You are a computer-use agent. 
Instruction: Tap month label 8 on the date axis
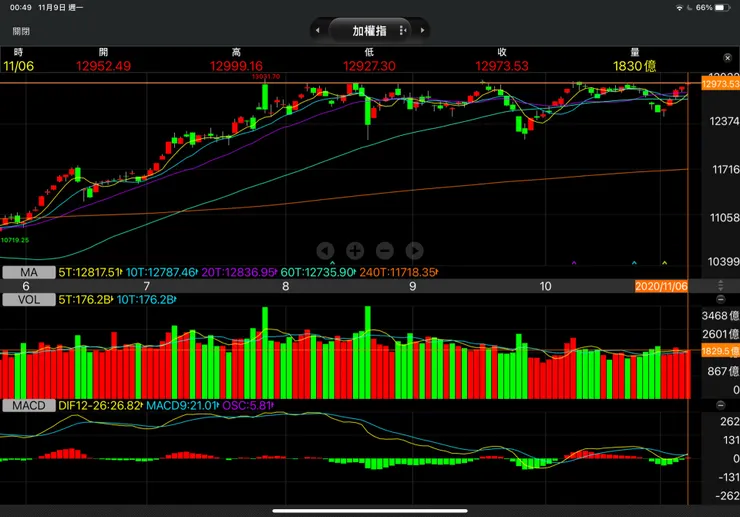pyautogui.click(x=286, y=286)
